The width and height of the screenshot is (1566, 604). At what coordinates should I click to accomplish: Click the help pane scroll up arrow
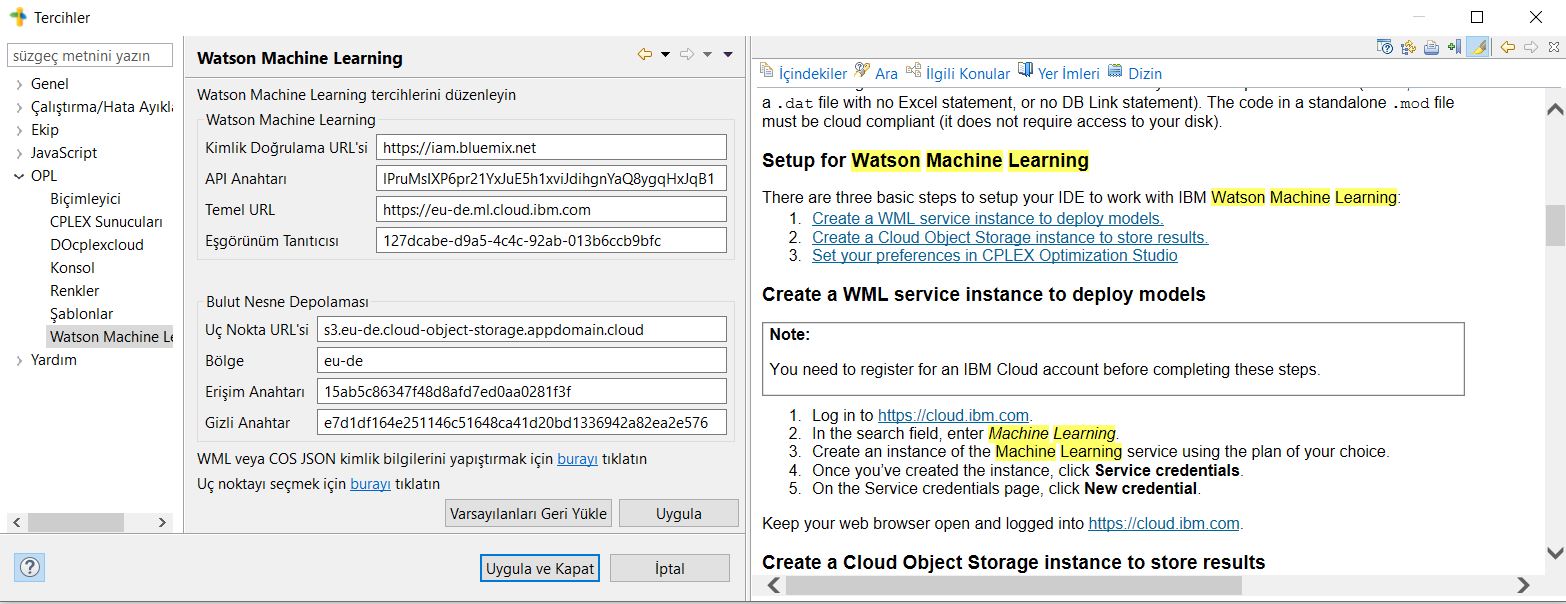tap(1555, 108)
